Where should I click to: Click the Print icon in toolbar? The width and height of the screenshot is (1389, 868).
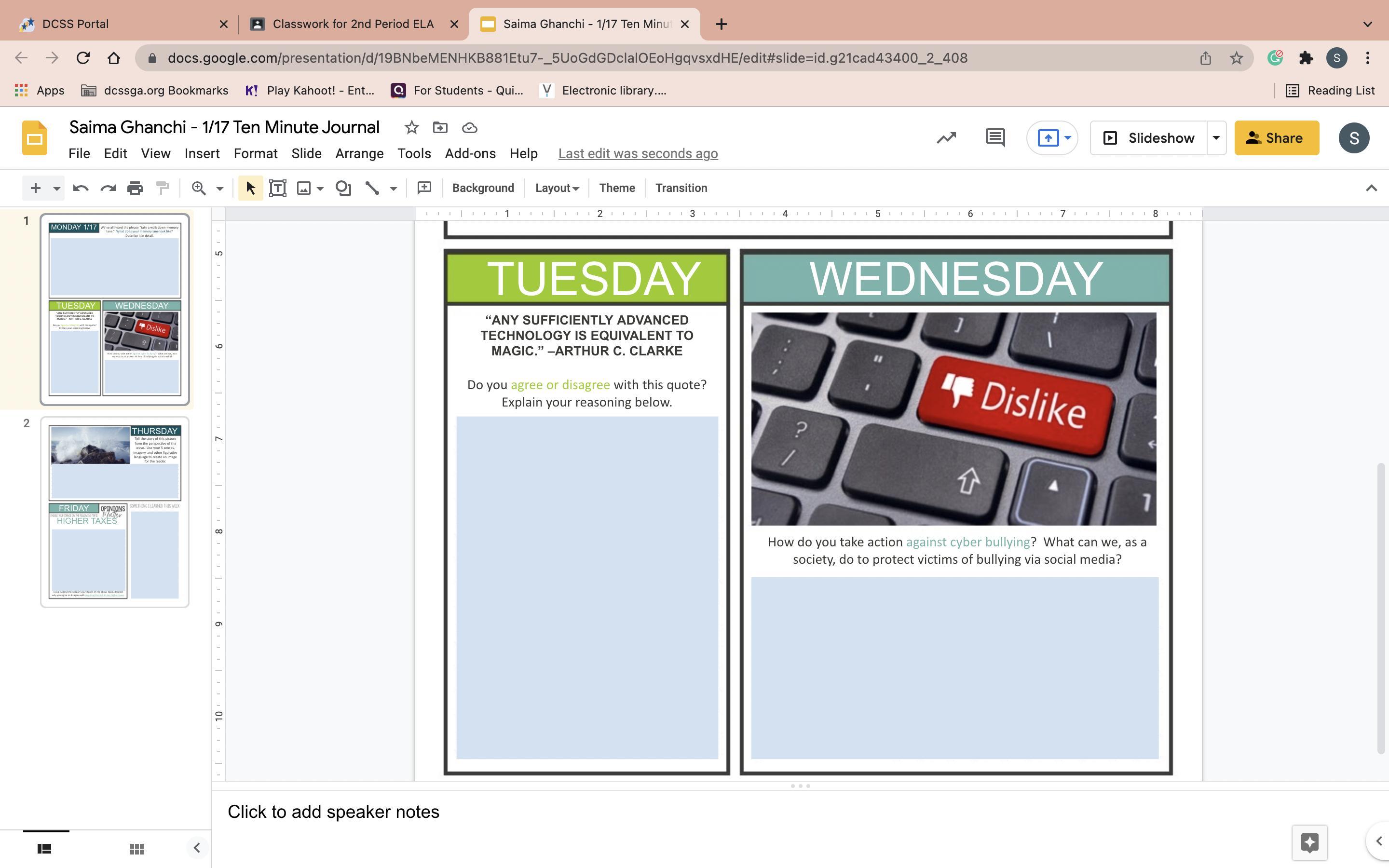tap(135, 188)
